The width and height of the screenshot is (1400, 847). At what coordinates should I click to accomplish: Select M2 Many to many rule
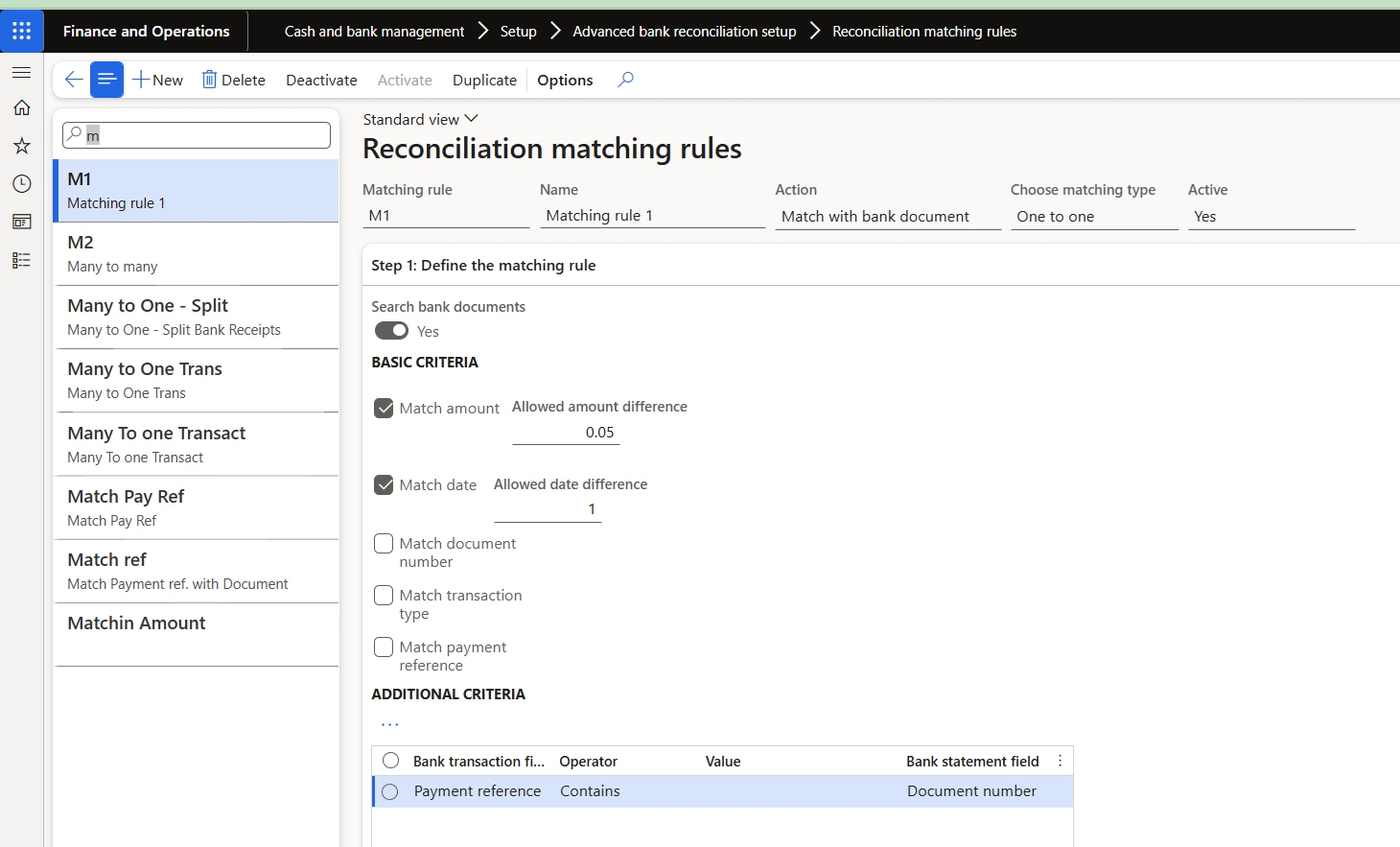(197, 253)
